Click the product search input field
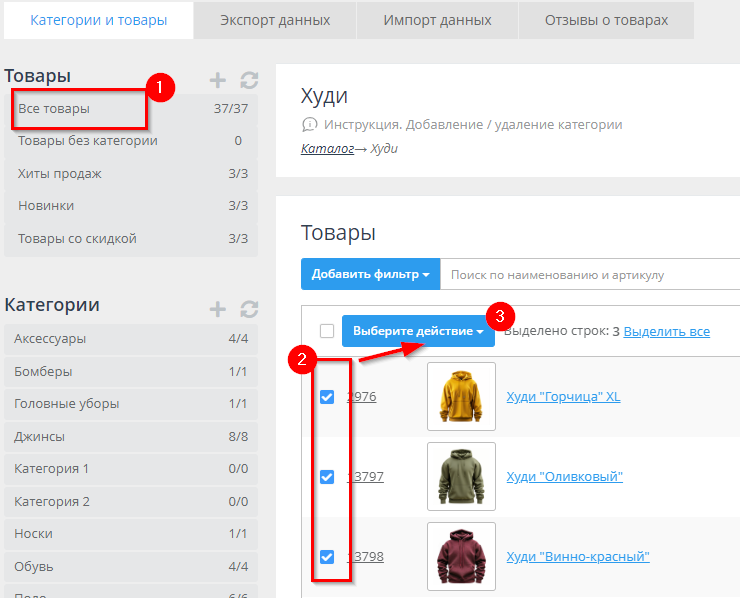This screenshot has height=598, width=740. coord(590,274)
